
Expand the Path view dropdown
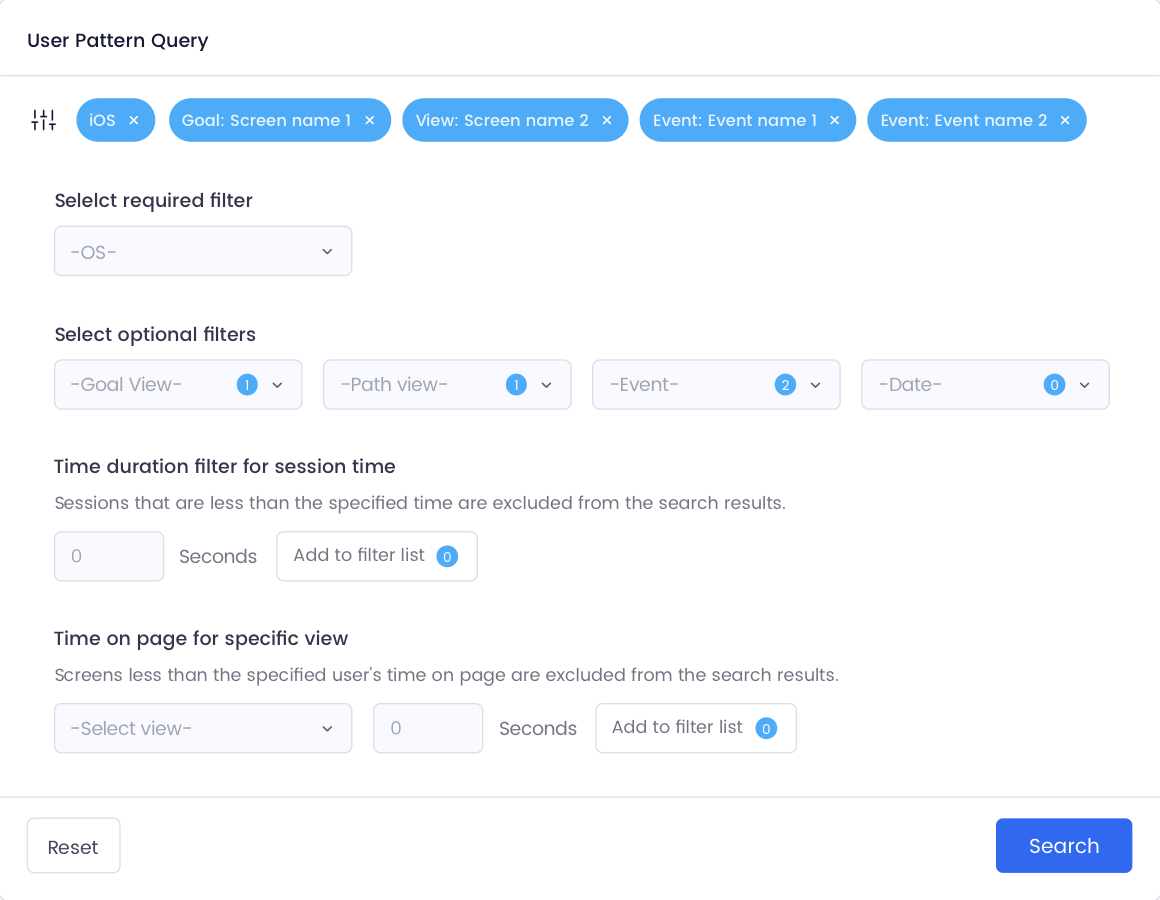click(x=447, y=385)
